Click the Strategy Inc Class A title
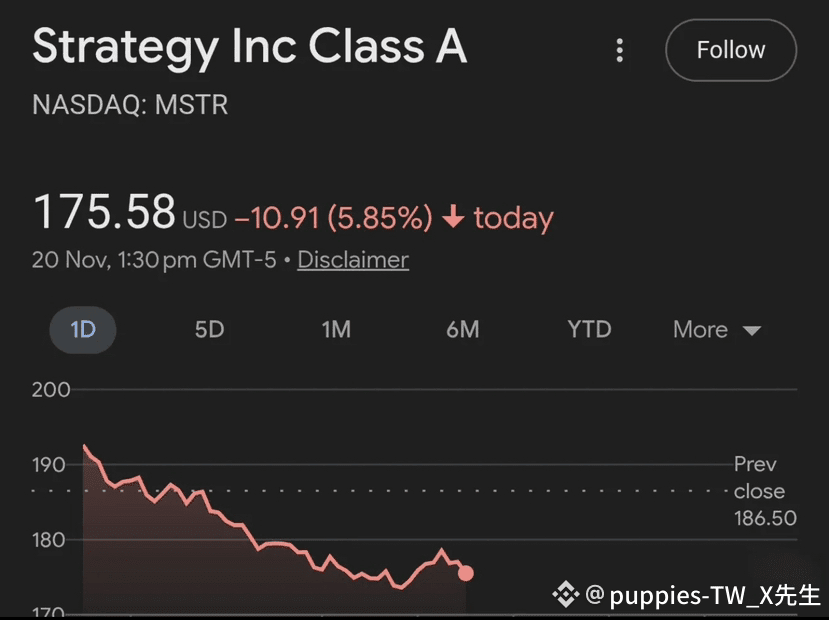The height and width of the screenshot is (620, 829). click(x=249, y=48)
